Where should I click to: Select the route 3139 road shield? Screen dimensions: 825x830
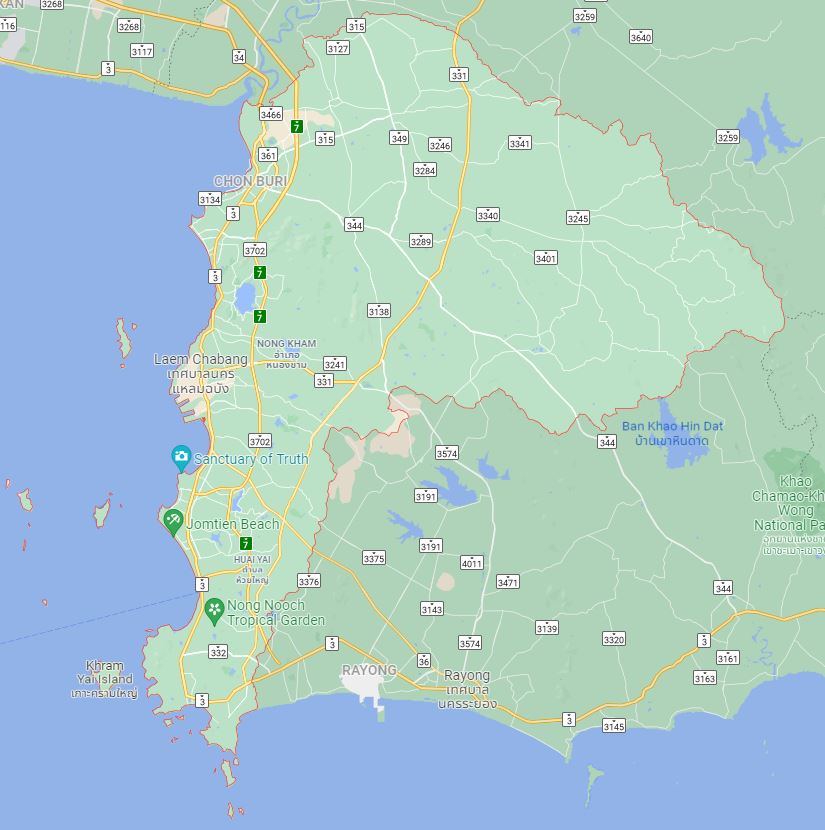click(x=547, y=628)
